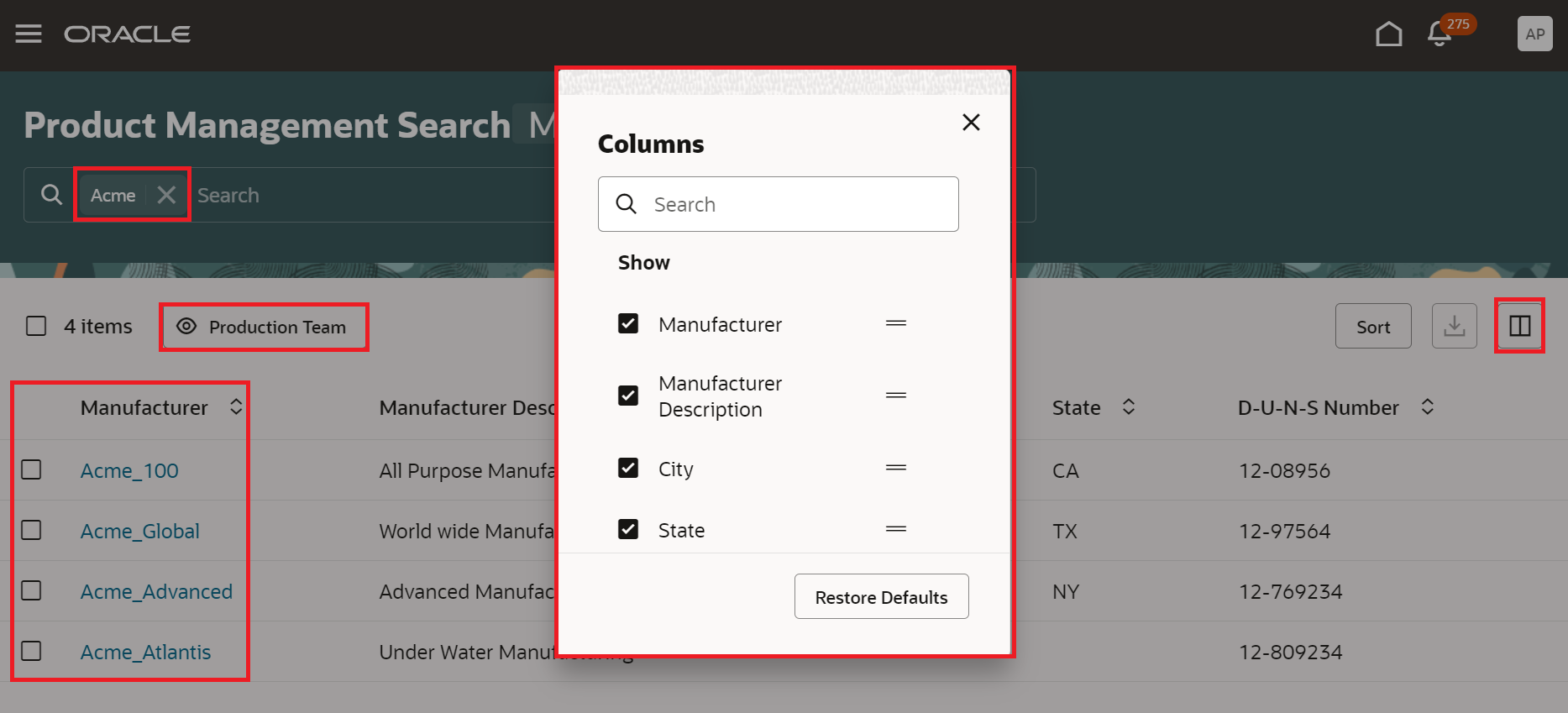Click the TX state cell
Screen dimensions: 1568x713
point(1064,532)
